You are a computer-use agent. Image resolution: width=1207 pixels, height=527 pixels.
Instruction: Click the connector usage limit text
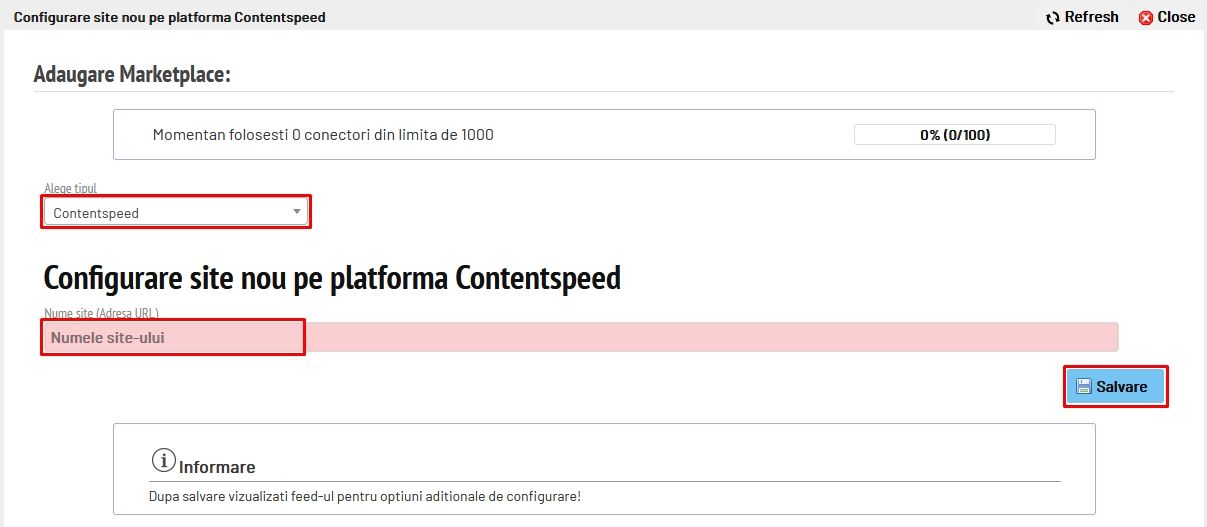click(x=323, y=135)
